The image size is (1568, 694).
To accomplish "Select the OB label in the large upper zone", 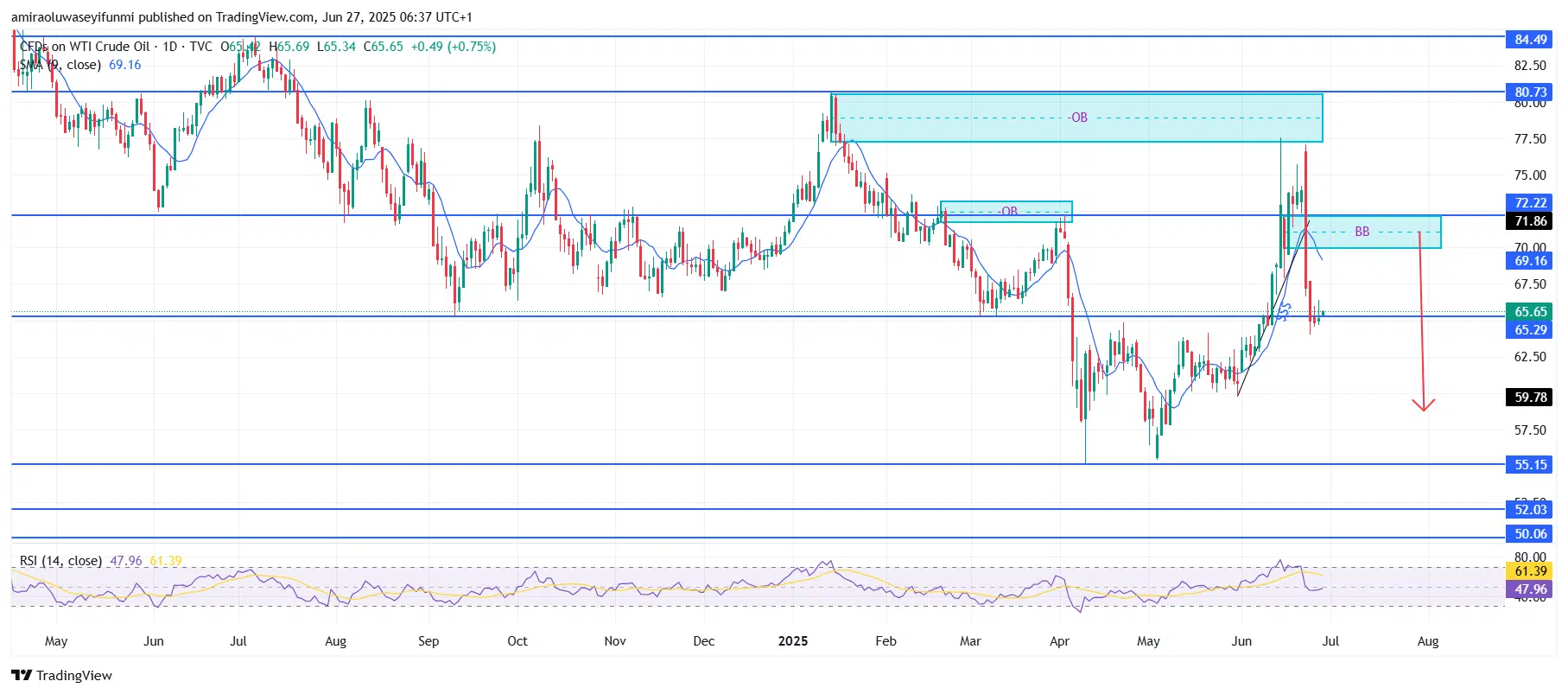I will [1078, 118].
